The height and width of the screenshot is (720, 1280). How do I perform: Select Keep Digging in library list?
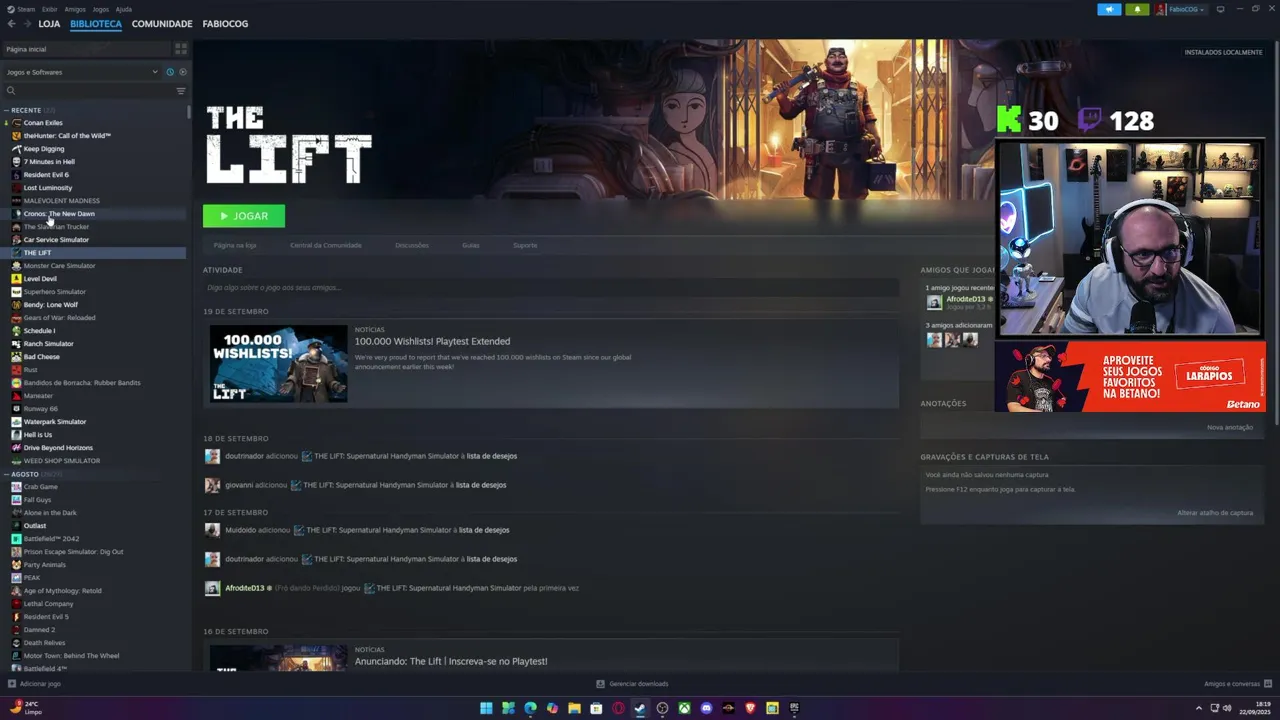pos(44,149)
